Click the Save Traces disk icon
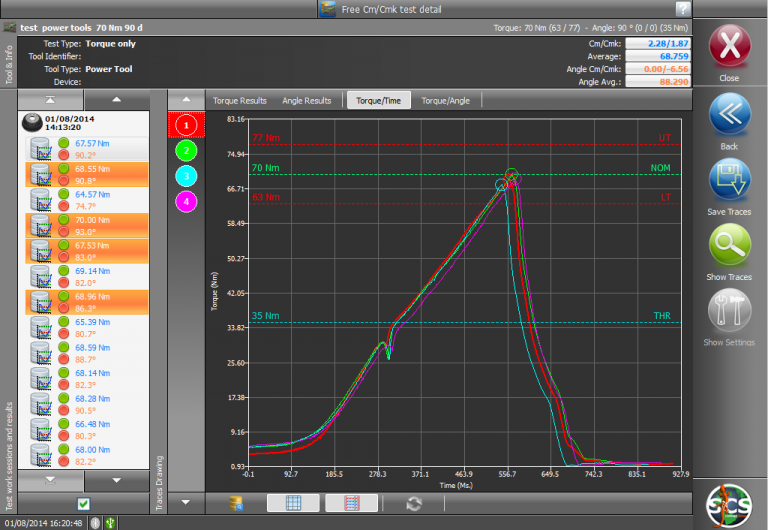 click(x=729, y=179)
